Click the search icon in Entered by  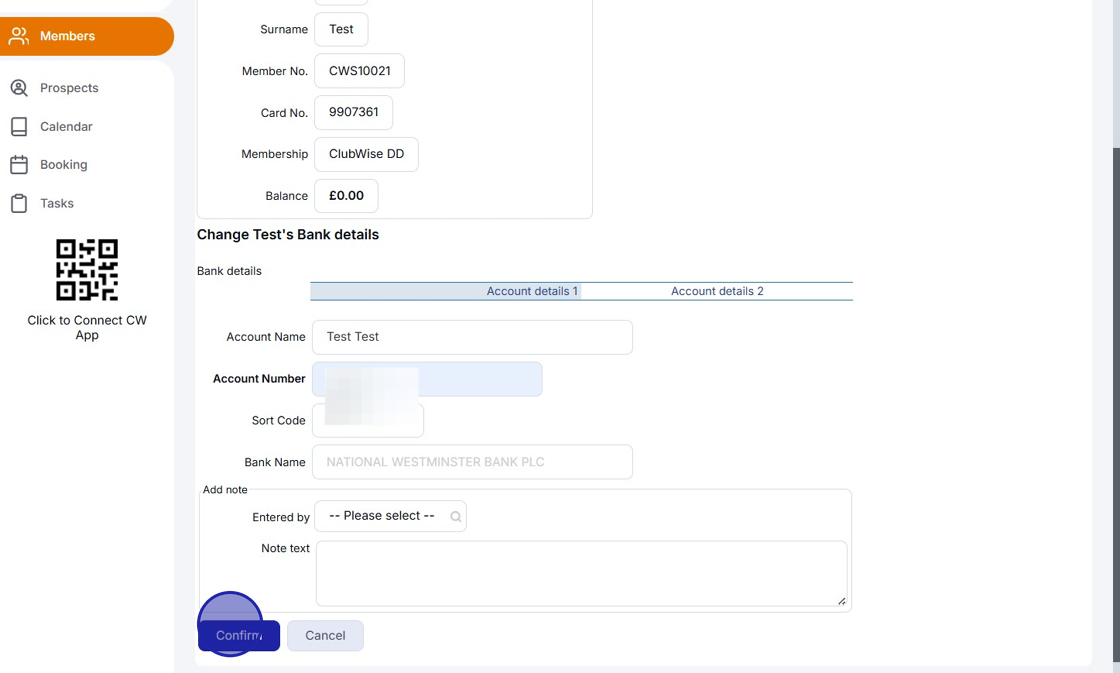point(456,517)
